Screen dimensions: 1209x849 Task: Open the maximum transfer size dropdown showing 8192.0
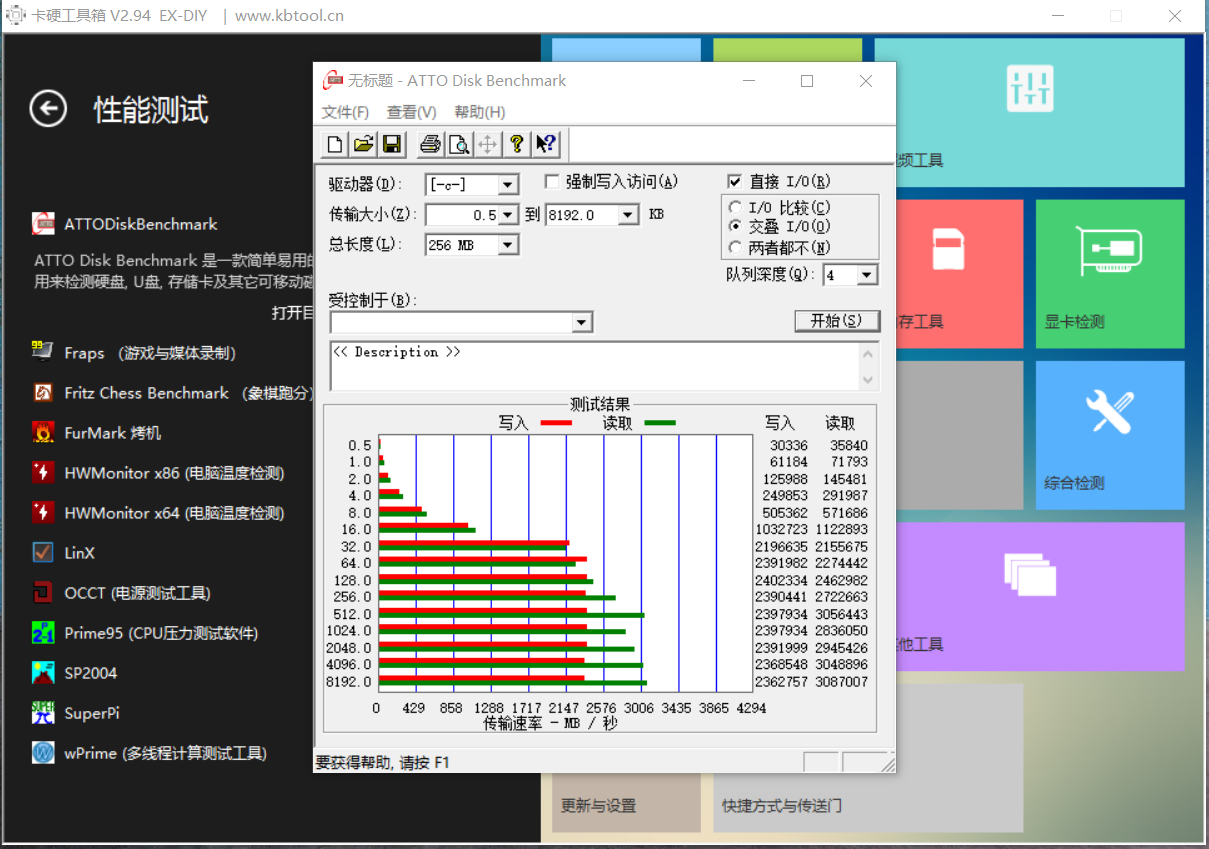coord(628,215)
